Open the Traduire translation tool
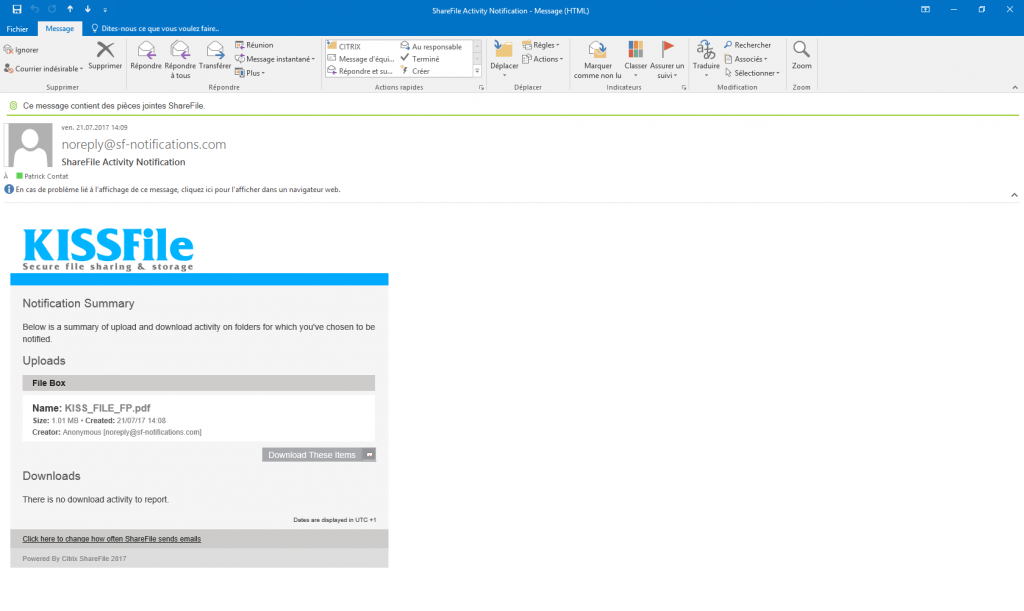The height and width of the screenshot is (611, 1024). coord(707,58)
